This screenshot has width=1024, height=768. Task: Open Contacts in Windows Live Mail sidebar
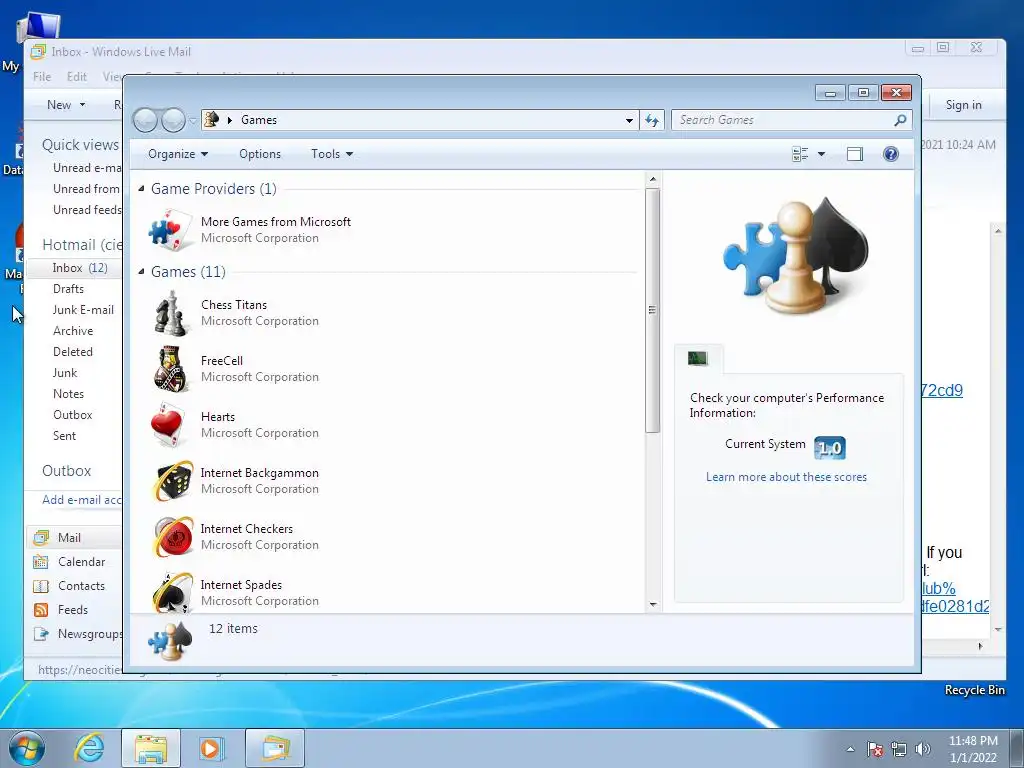coord(82,586)
